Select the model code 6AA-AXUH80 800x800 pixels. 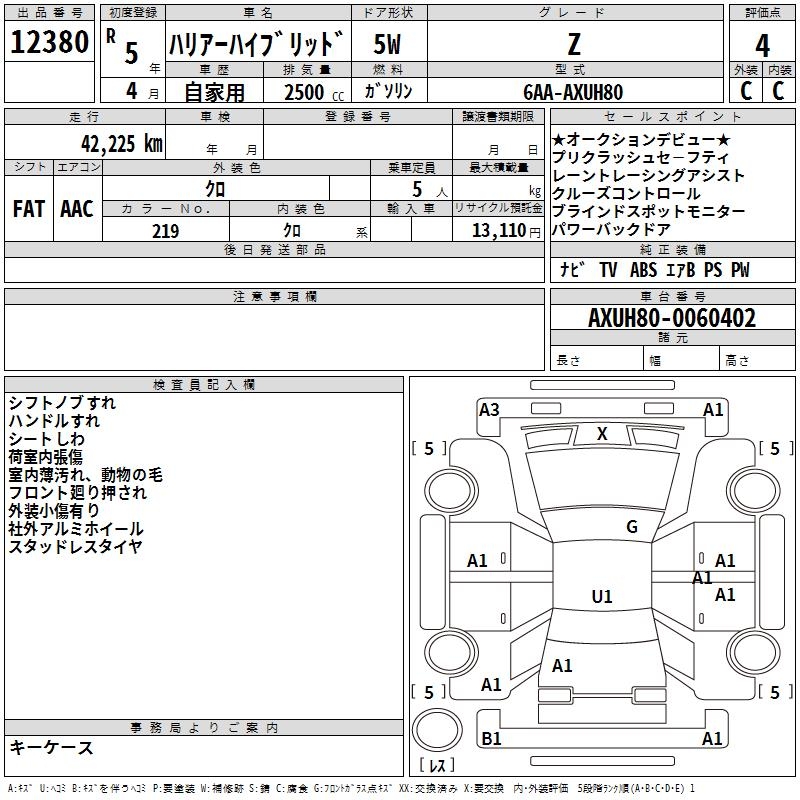tap(573, 92)
